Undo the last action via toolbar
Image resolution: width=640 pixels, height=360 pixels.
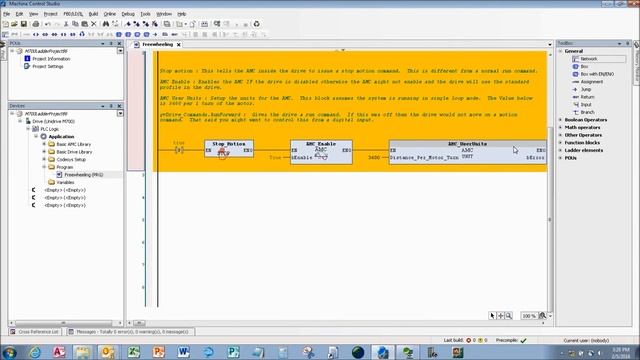tap(48, 24)
